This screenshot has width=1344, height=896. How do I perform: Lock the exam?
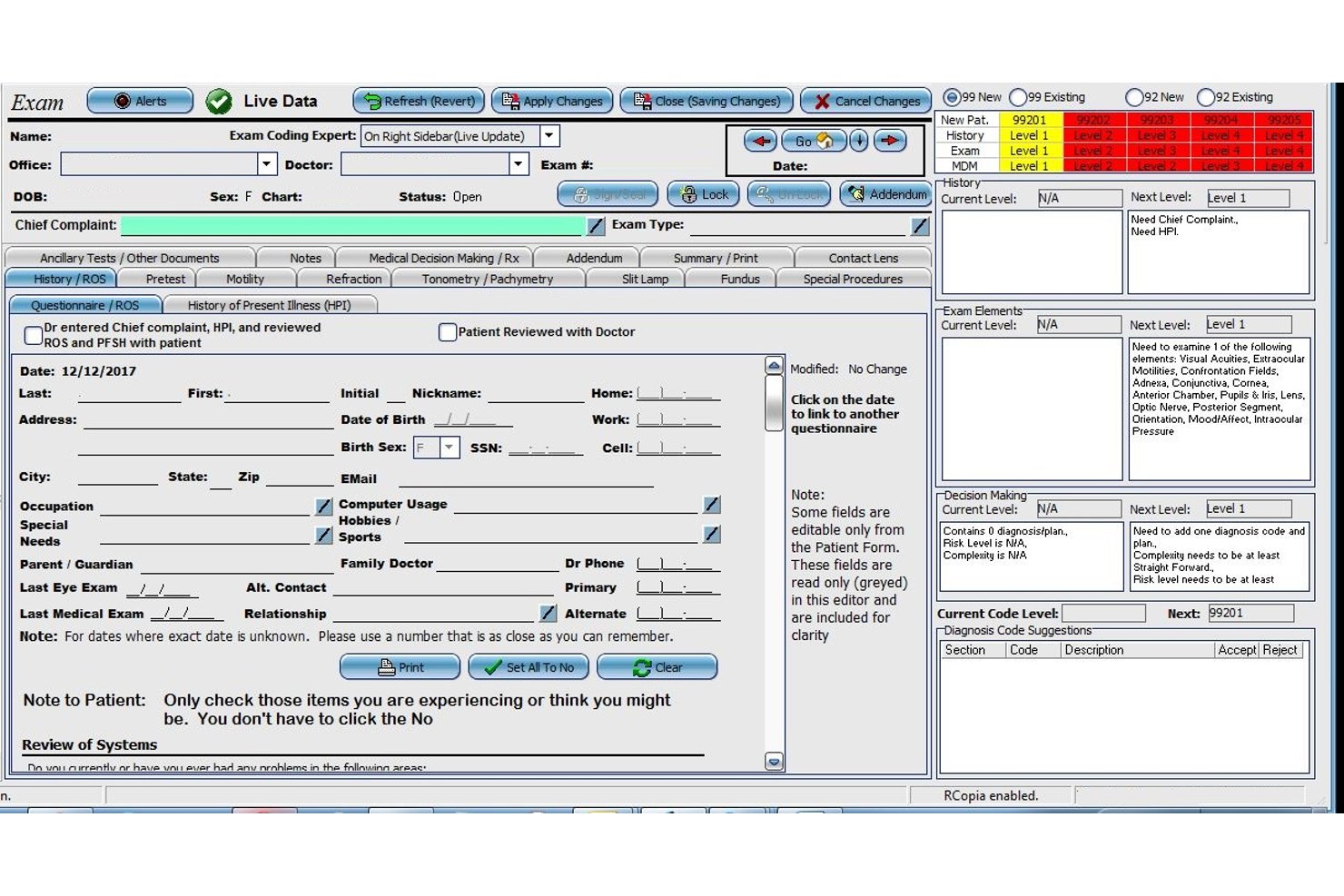click(704, 194)
